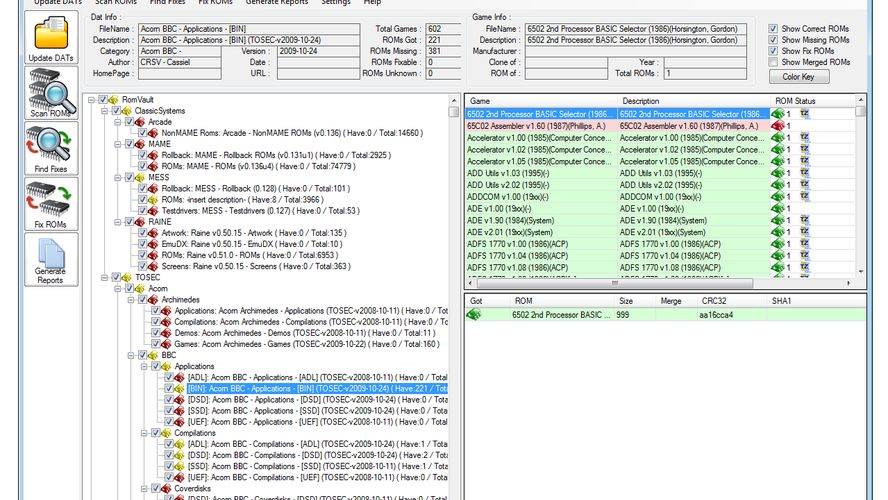Viewport: 888px width, 500px height.
Task: Toggle the Show Missing ROMs checkbox
Action: click(773, 40)
